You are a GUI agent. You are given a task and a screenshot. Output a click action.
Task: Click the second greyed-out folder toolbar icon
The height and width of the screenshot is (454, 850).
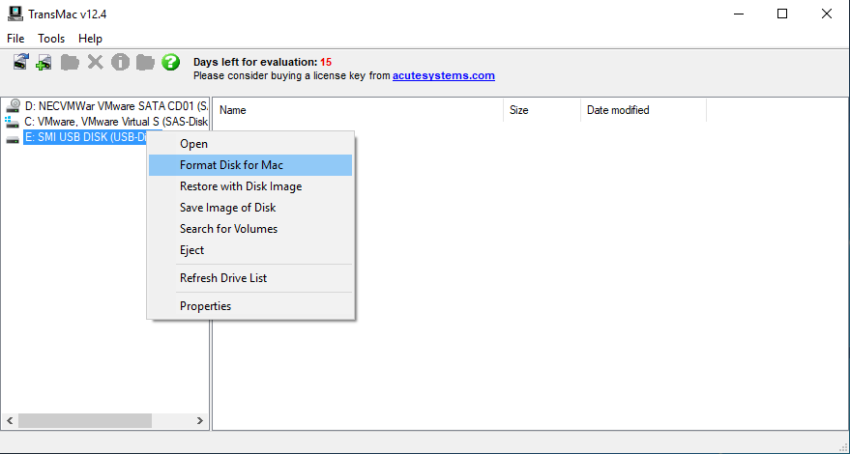point(145,62)
